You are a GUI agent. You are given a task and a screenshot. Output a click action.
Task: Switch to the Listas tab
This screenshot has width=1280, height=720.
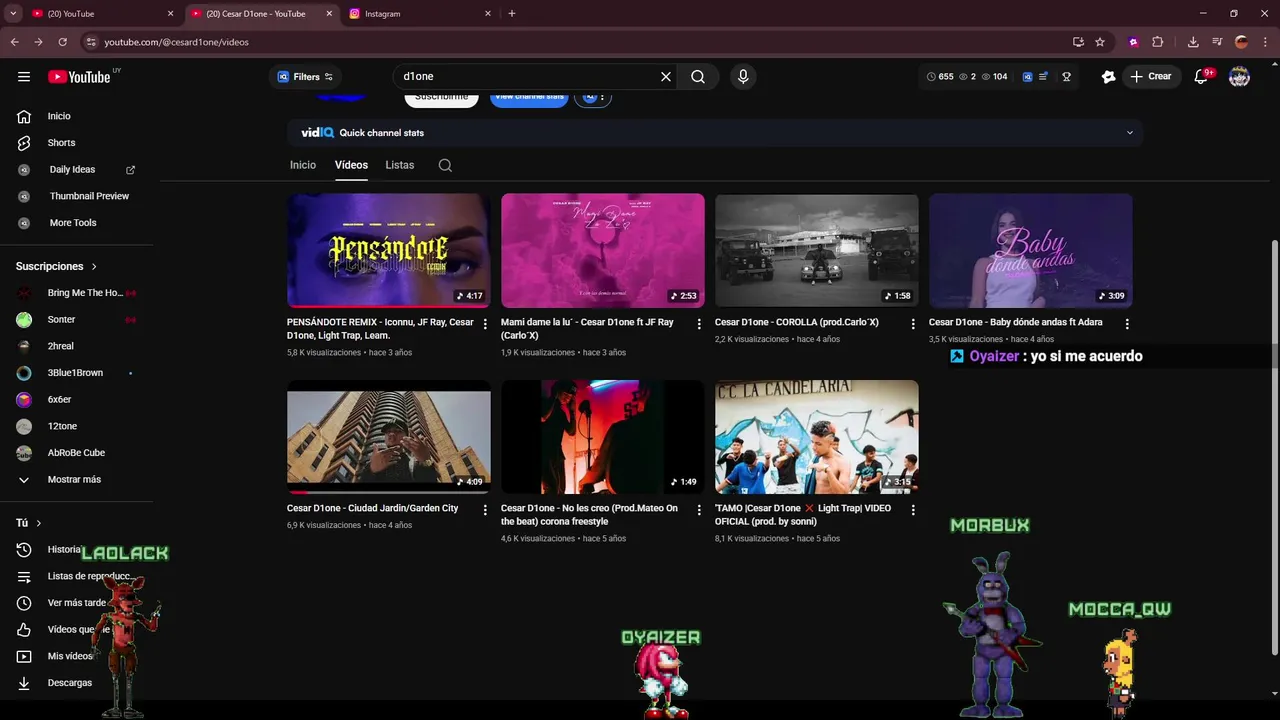coord(400,165)
